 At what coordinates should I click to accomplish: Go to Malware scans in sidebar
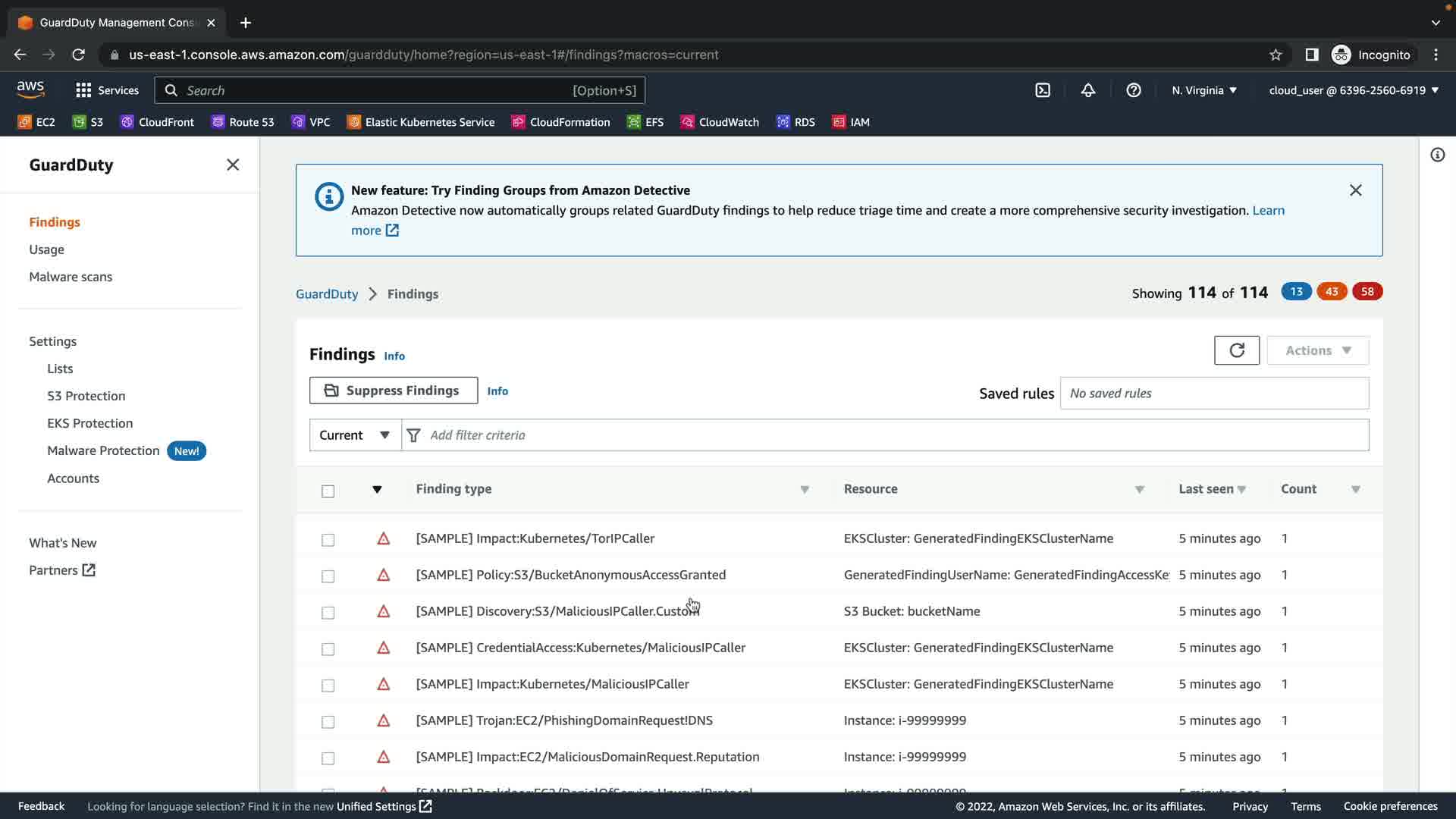(x=71, y=277)
